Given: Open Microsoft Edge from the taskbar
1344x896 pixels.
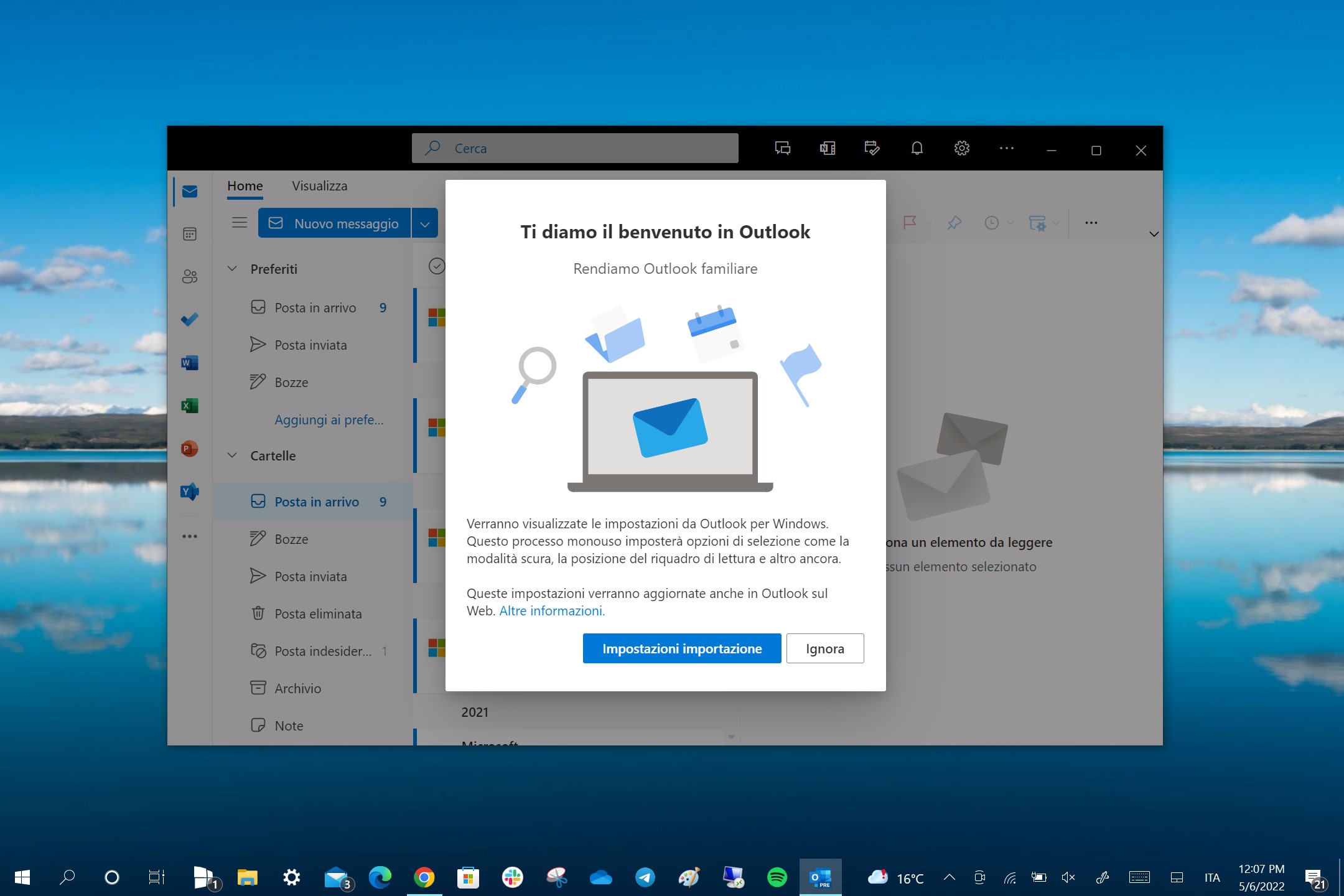Looking at the screenshot, I should click(x=380, y=877).
